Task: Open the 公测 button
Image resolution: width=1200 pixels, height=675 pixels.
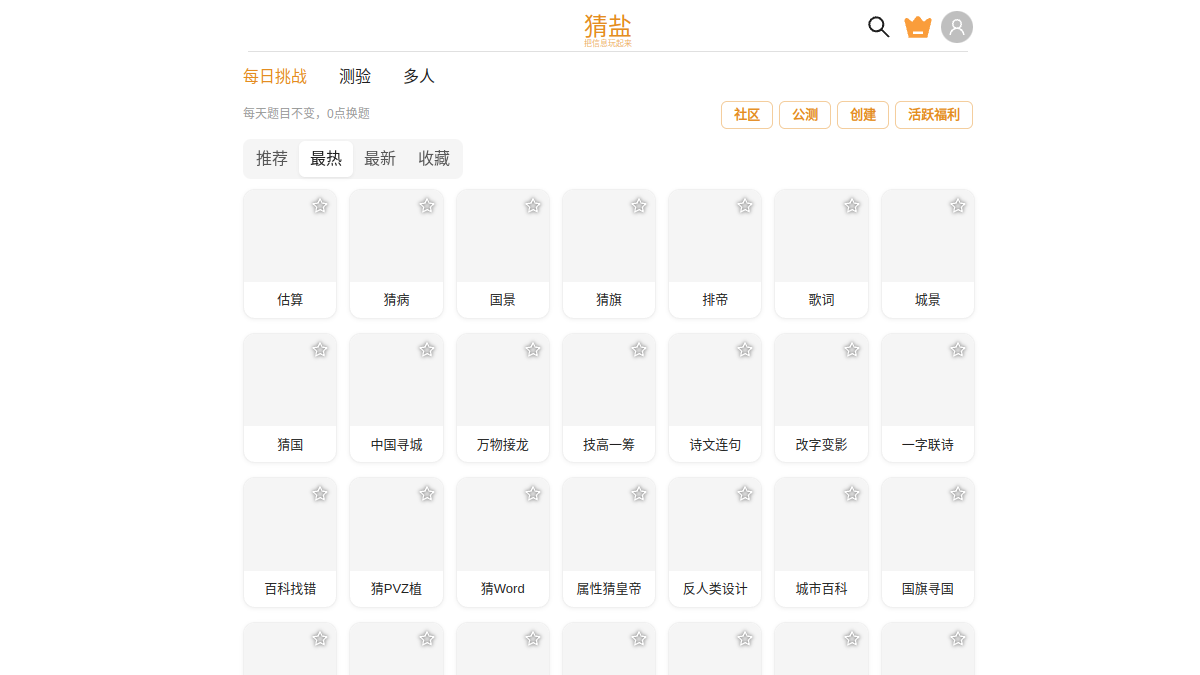Action: point(805,115)
